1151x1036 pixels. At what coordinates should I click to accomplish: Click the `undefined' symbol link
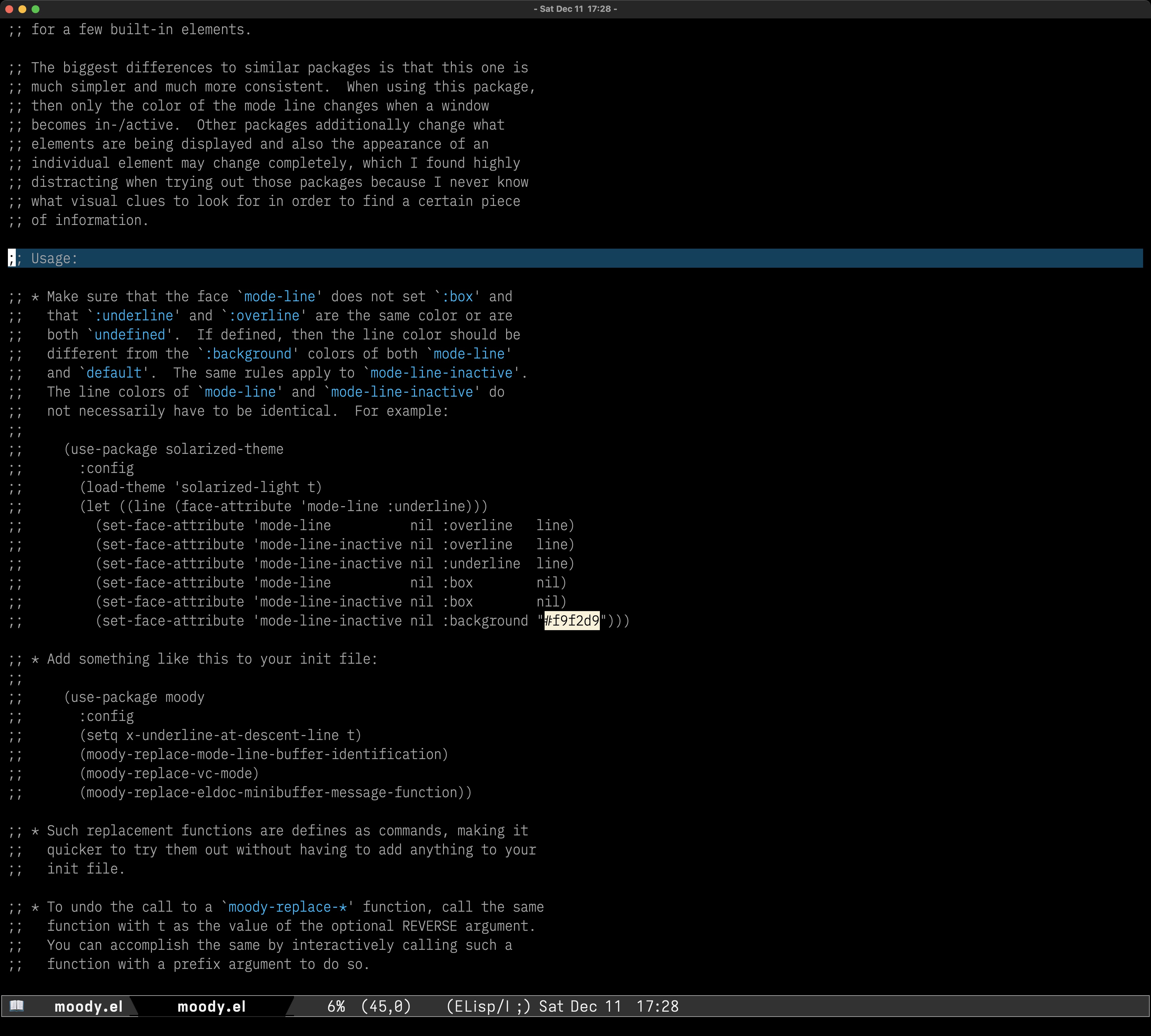tap(130, 335)
